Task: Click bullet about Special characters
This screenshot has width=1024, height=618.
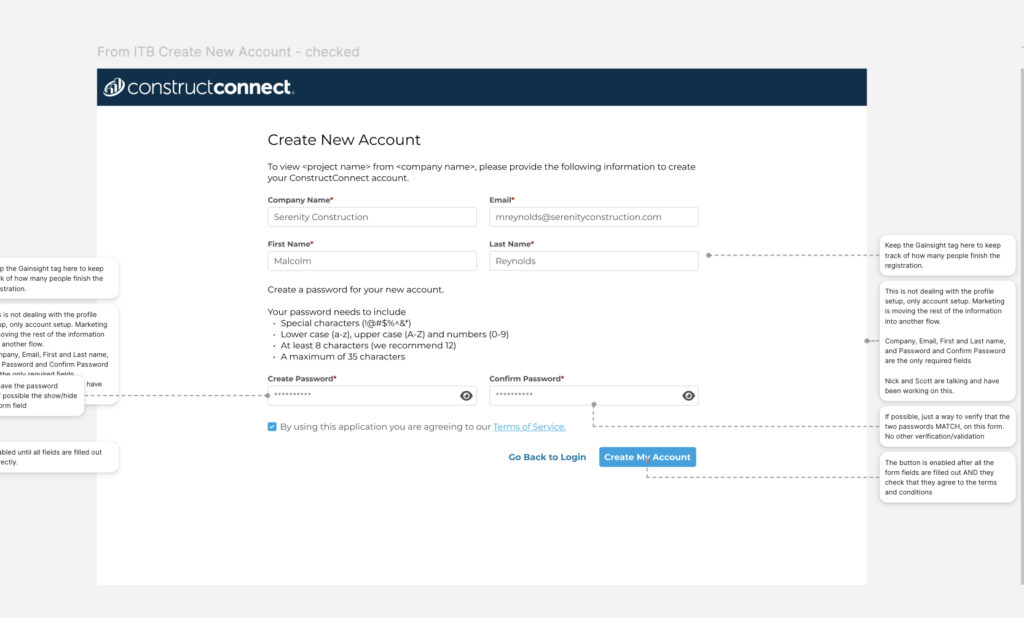Action: [x=345, y=323]
